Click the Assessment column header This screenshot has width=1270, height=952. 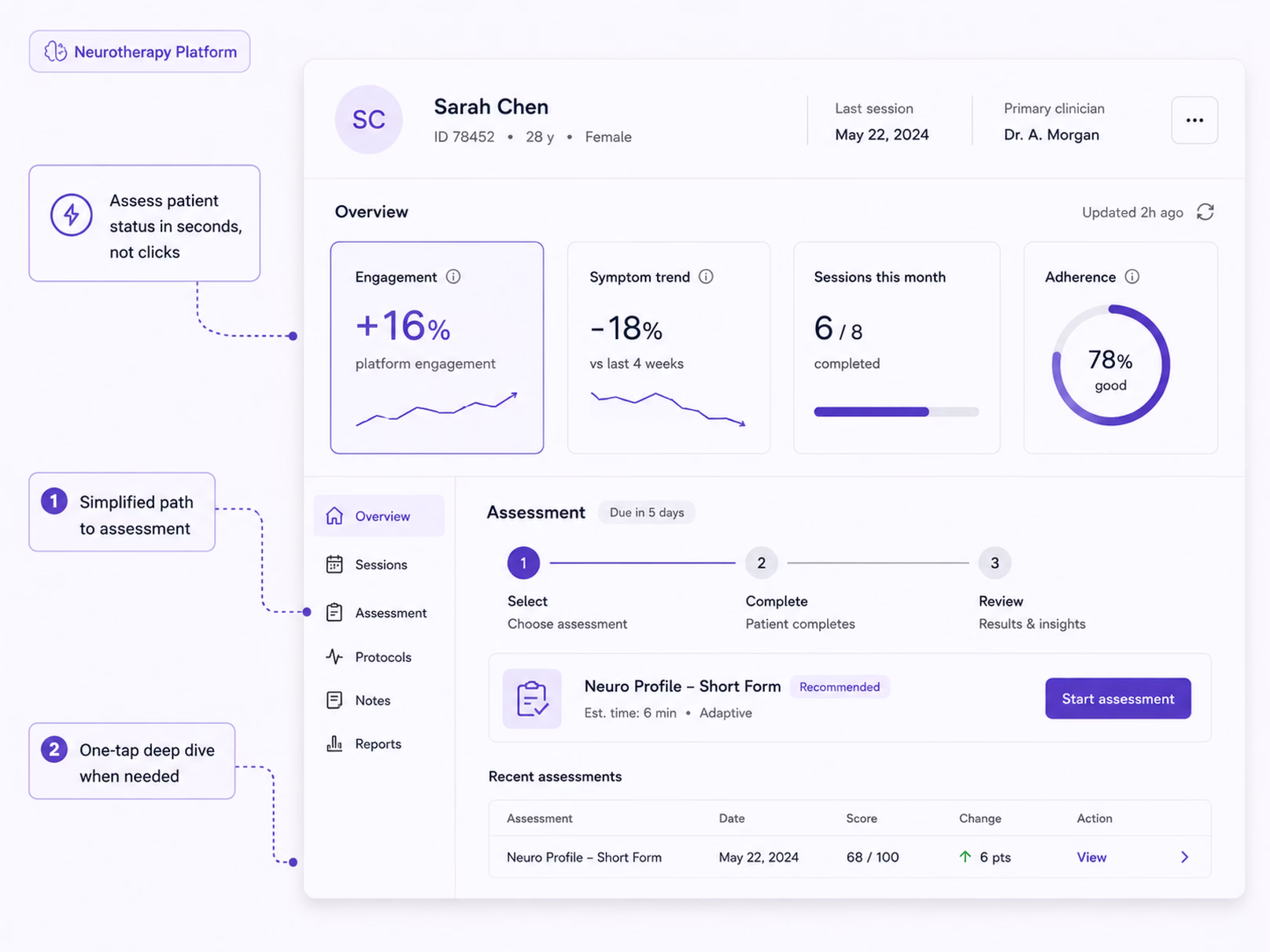(539, 818)
